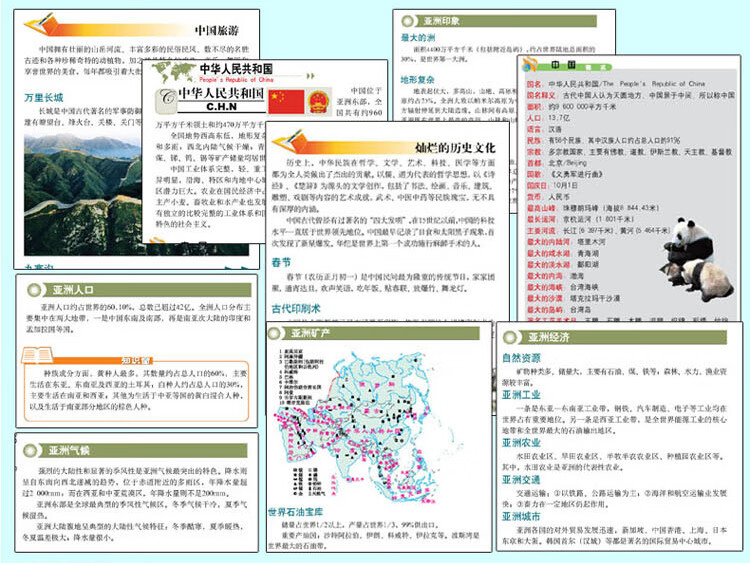Click the 最高山峰 label
Image resolution: width=750 pixels, height=563 pixels.
(x=541, y=208)
